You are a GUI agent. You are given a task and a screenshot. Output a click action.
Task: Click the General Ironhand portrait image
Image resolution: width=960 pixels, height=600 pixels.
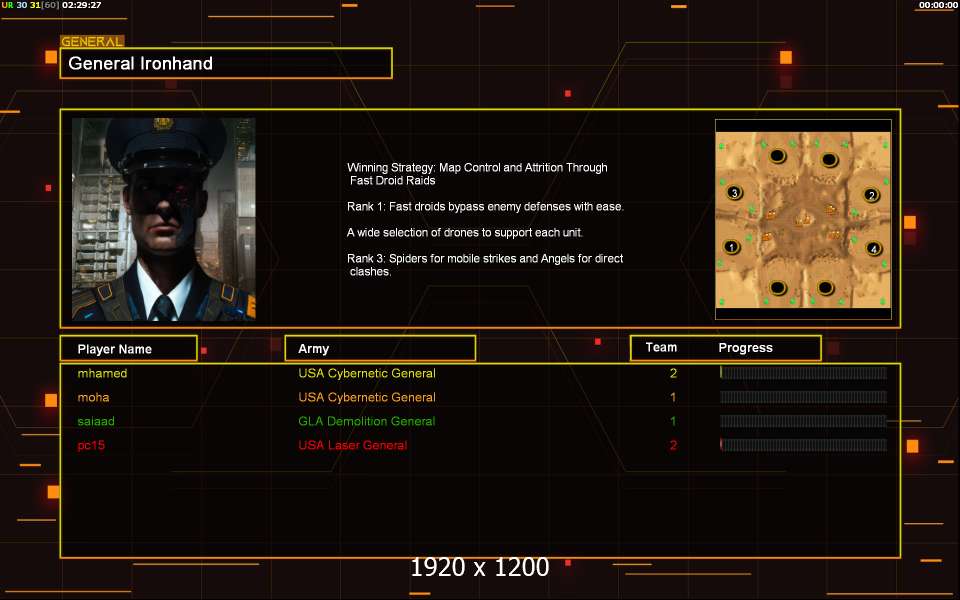click(x=164, y=219)
